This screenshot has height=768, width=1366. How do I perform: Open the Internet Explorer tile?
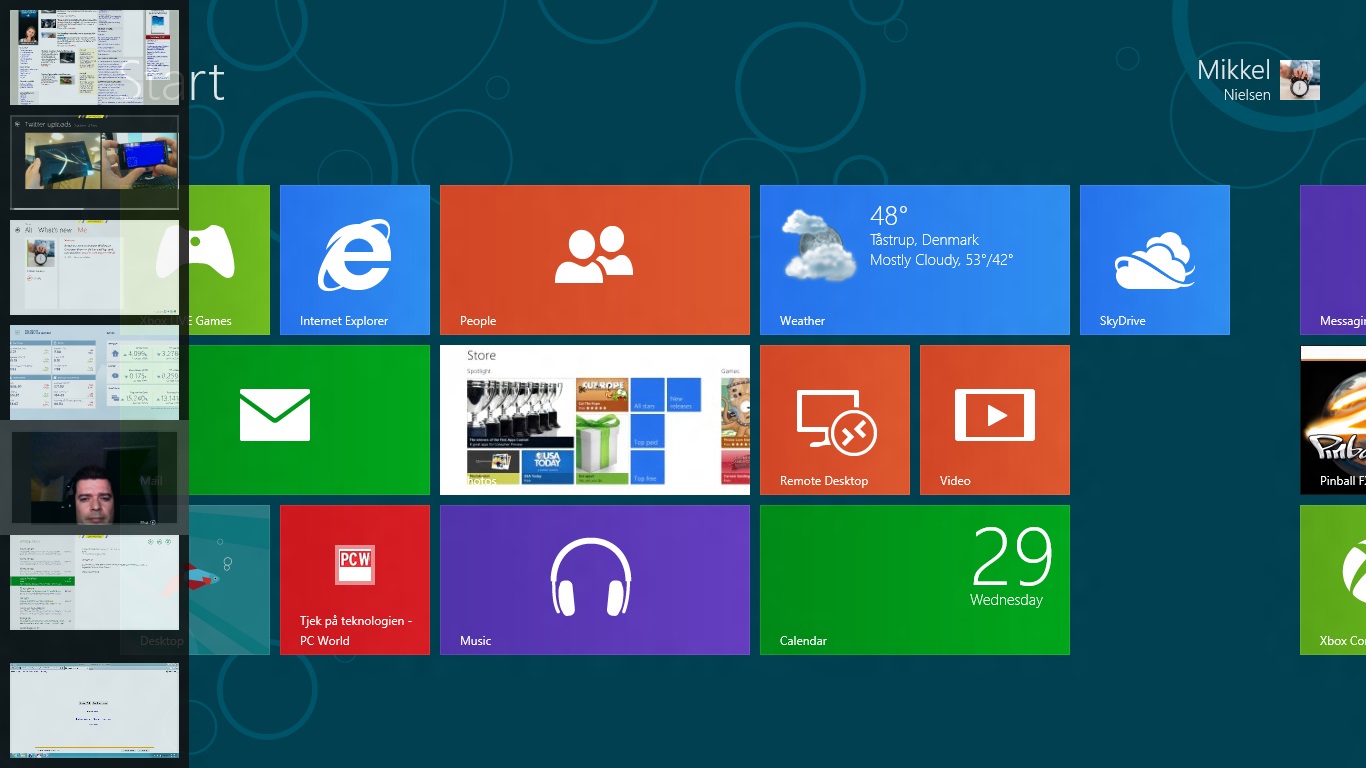pos(355,260)
